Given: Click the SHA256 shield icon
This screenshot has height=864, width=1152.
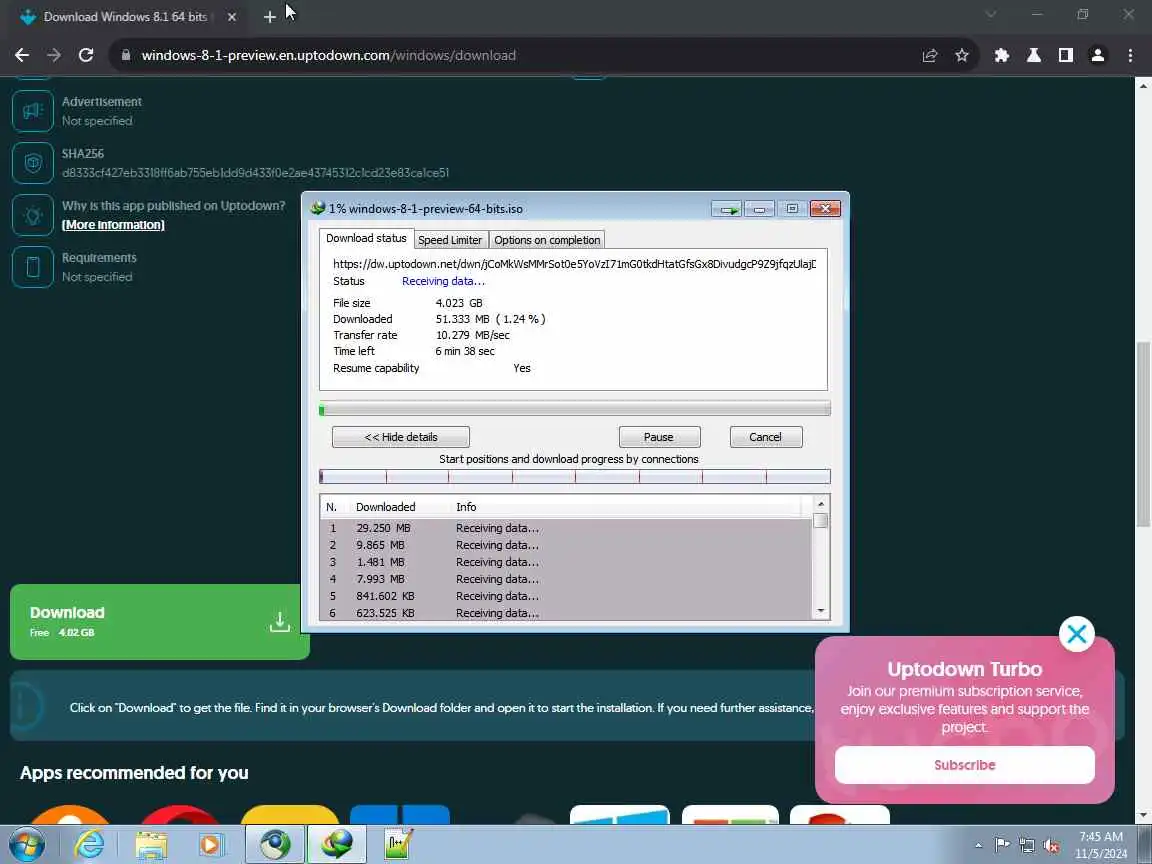Looking at the screenshot, I should click(33, 162).
